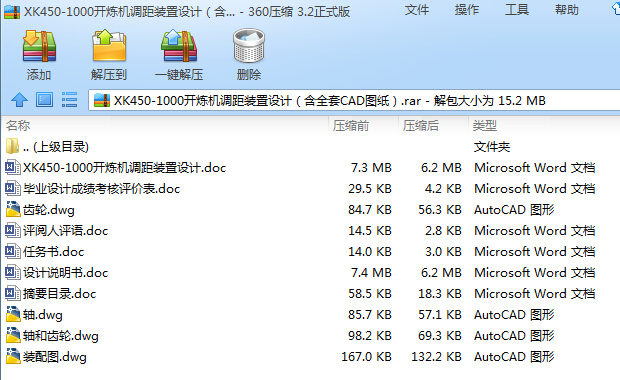Open the 帮助 menu

click(x=566, y=9)
